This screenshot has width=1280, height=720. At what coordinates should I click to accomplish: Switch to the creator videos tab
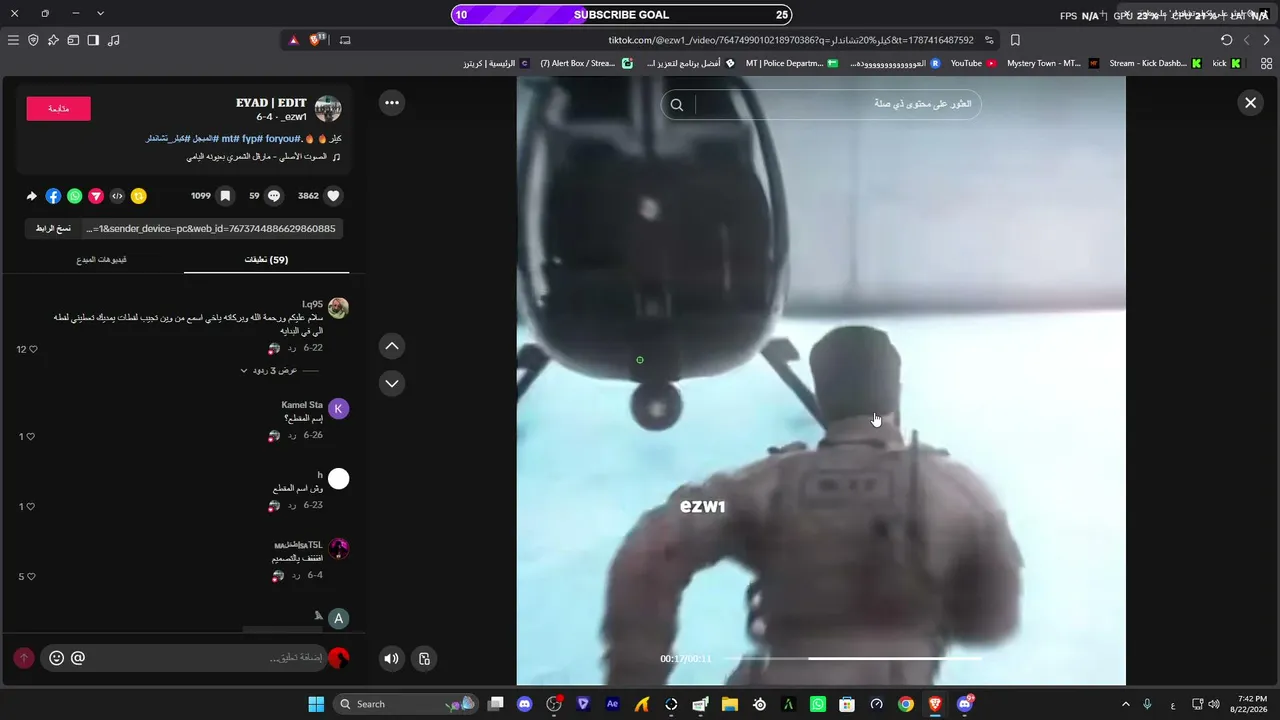[101, 260]
